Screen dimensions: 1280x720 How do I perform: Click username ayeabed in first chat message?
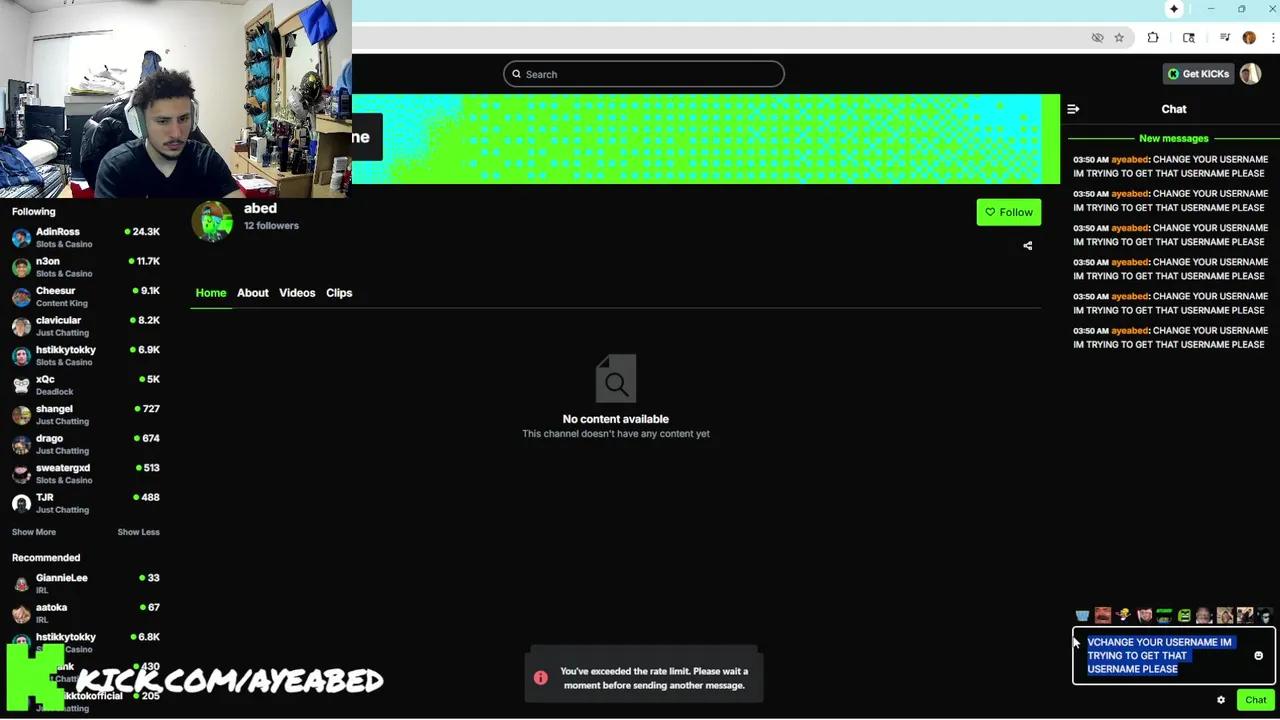[1130, 160]
